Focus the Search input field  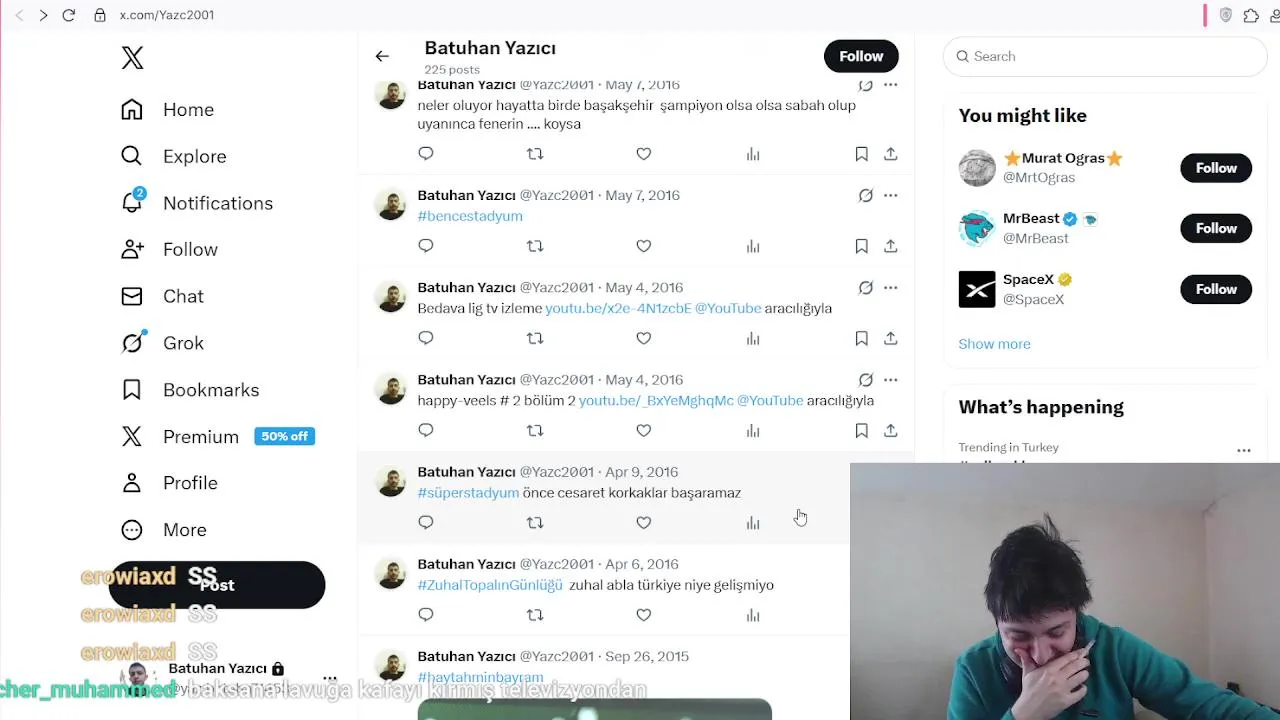click(x=1105, y=56)
